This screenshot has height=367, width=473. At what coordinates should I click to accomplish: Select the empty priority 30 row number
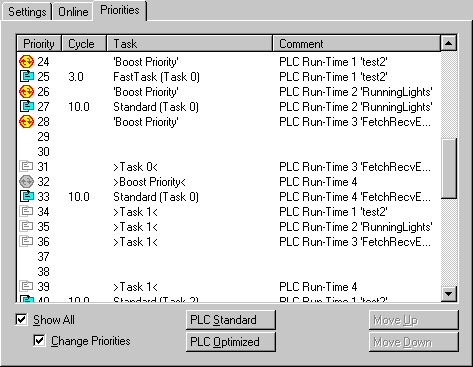(43, 152)
